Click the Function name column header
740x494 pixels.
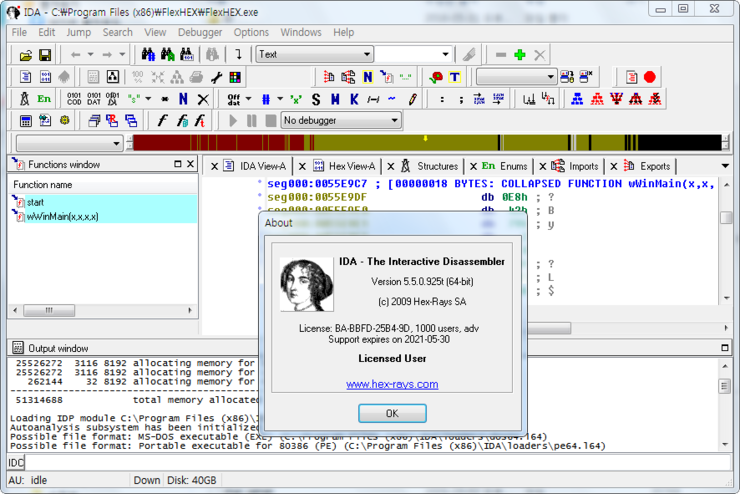[x=103, y=185]
